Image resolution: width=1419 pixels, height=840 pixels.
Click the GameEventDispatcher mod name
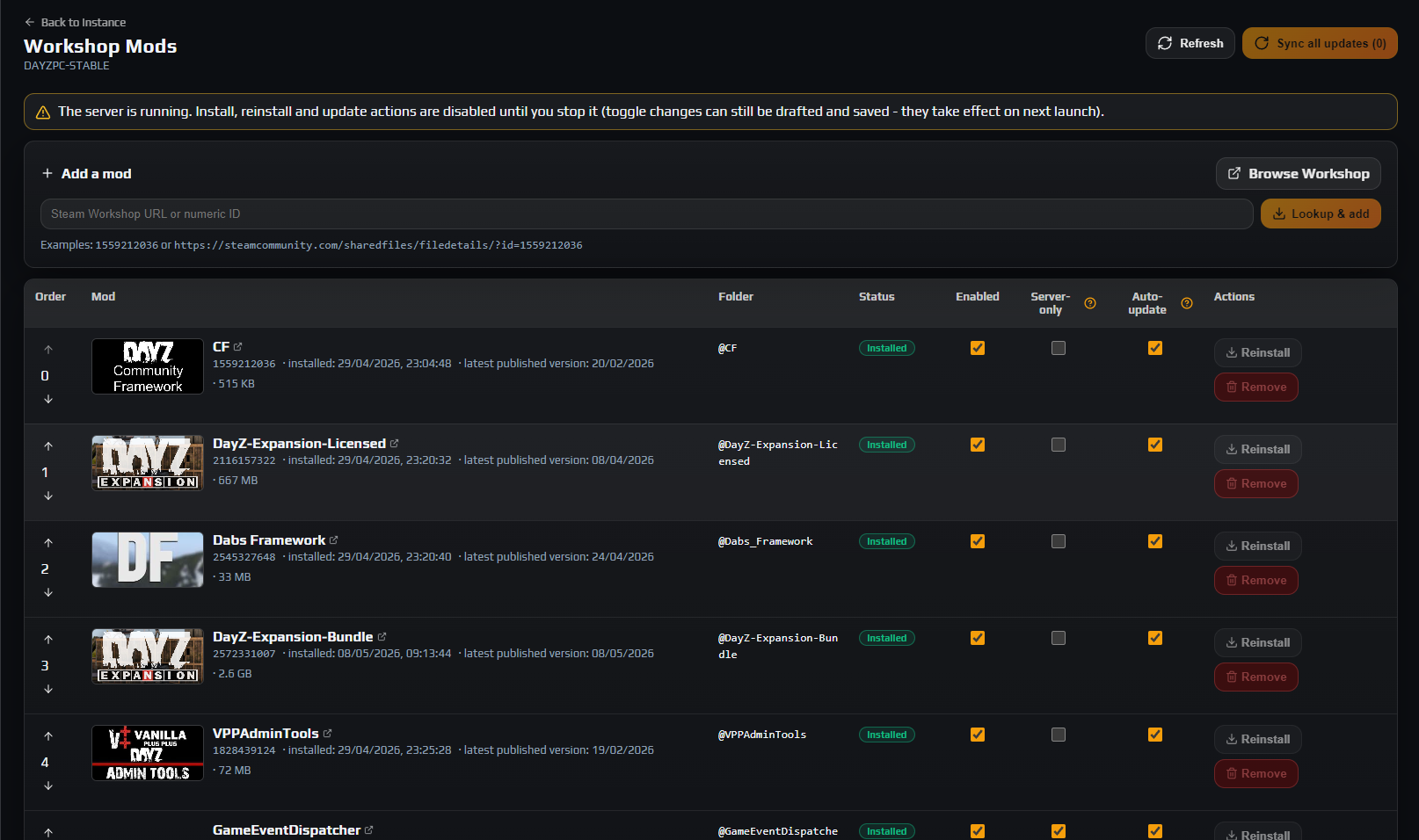point(287,830)
